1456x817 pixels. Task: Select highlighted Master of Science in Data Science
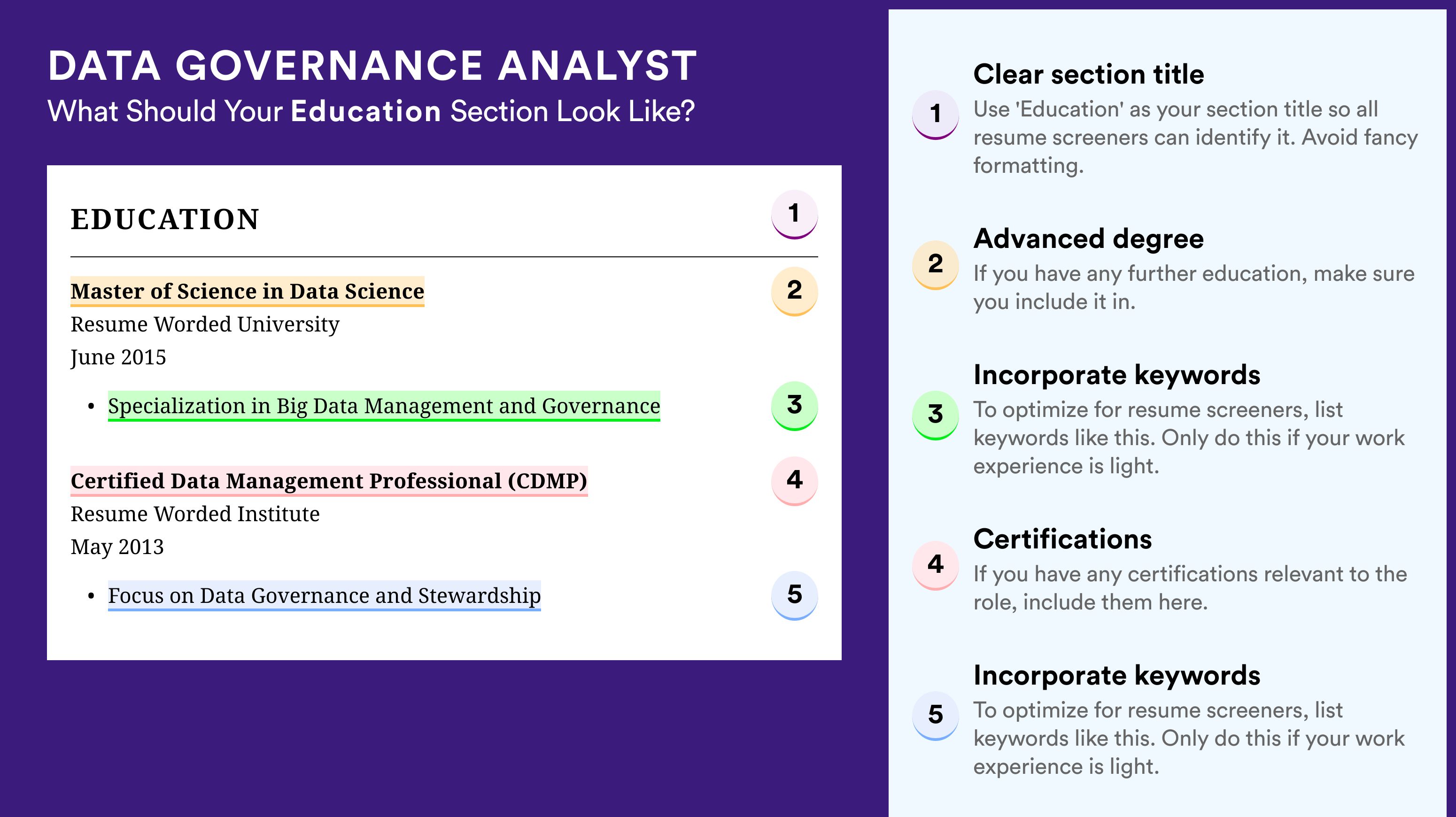click(x=247, y=291)
